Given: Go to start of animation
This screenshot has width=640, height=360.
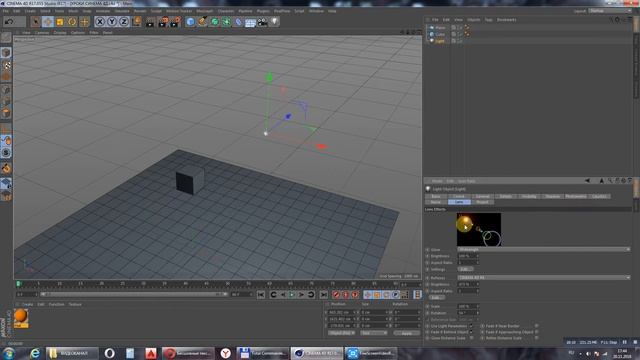Looking at the screenshot, I should tap(261, 295).
